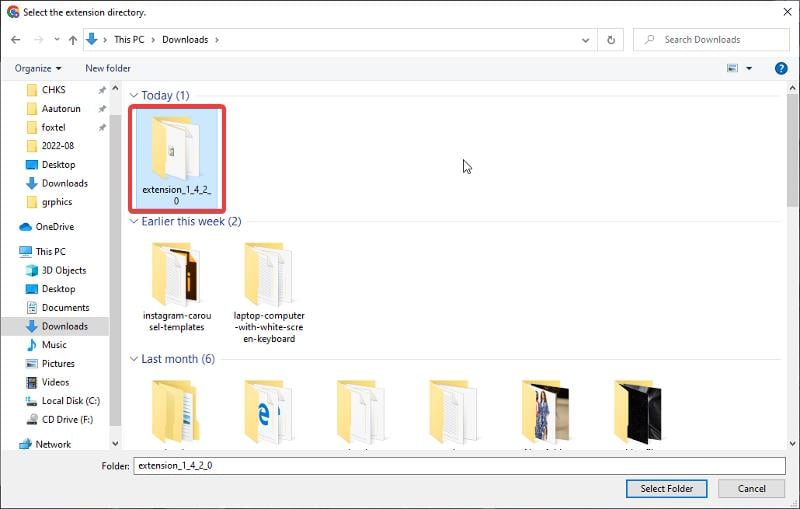Open the Organize menu
The width and height of the screenshot is (800, 509).
point(38,68)
